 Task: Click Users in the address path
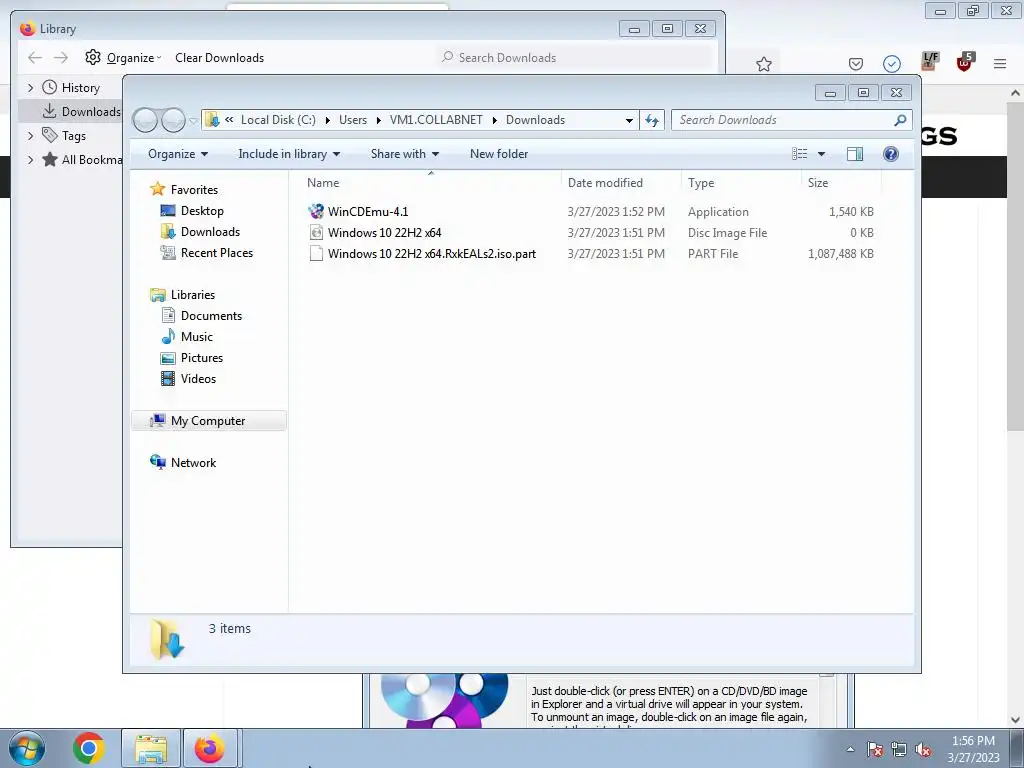[353, 120]
